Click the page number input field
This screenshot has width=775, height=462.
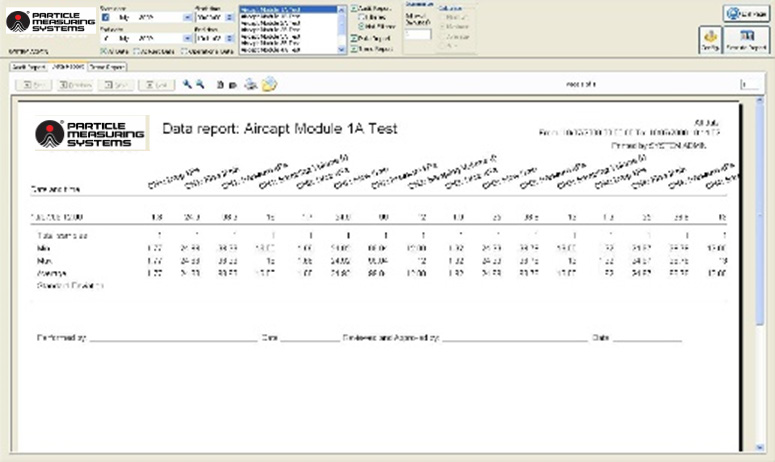point(749,85)
